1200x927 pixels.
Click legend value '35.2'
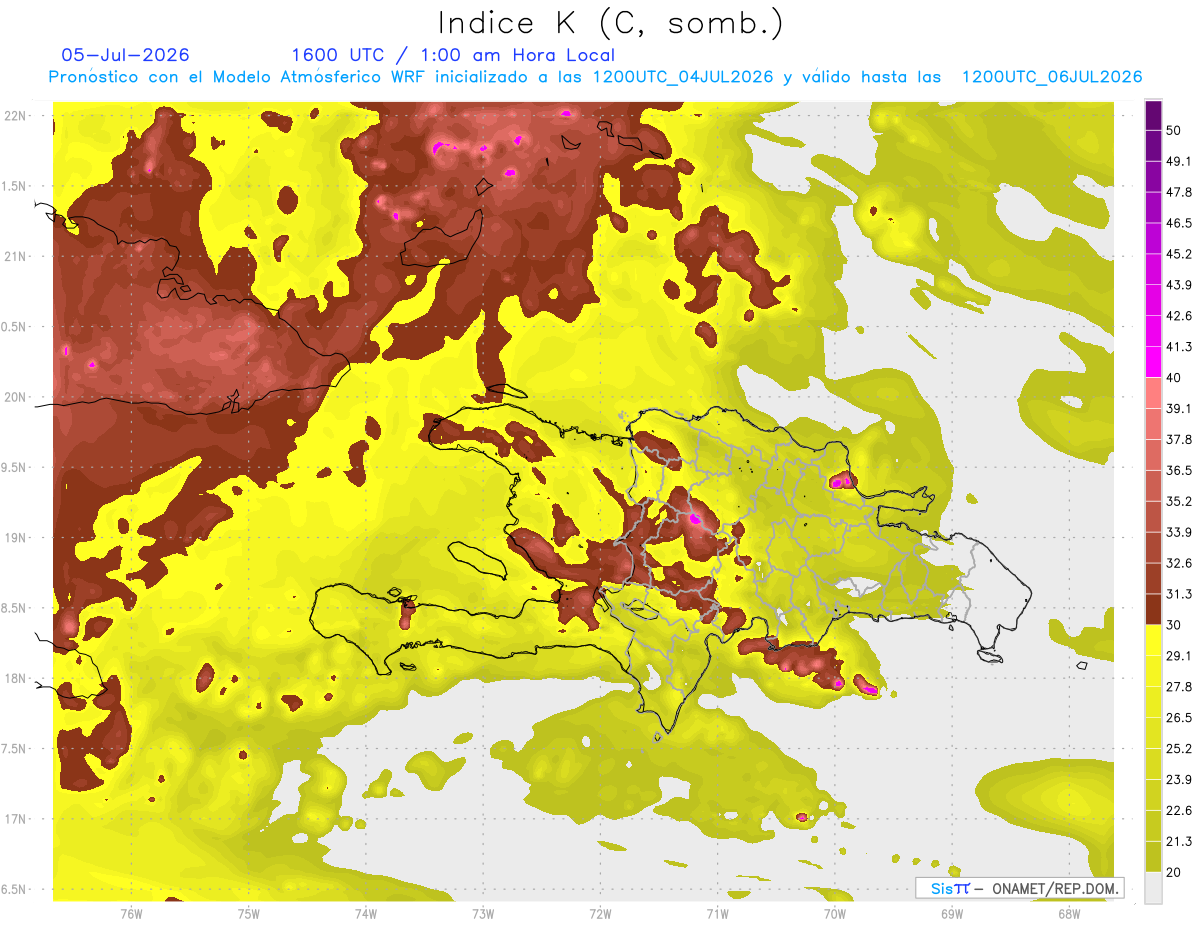[x=1180, y=501]
